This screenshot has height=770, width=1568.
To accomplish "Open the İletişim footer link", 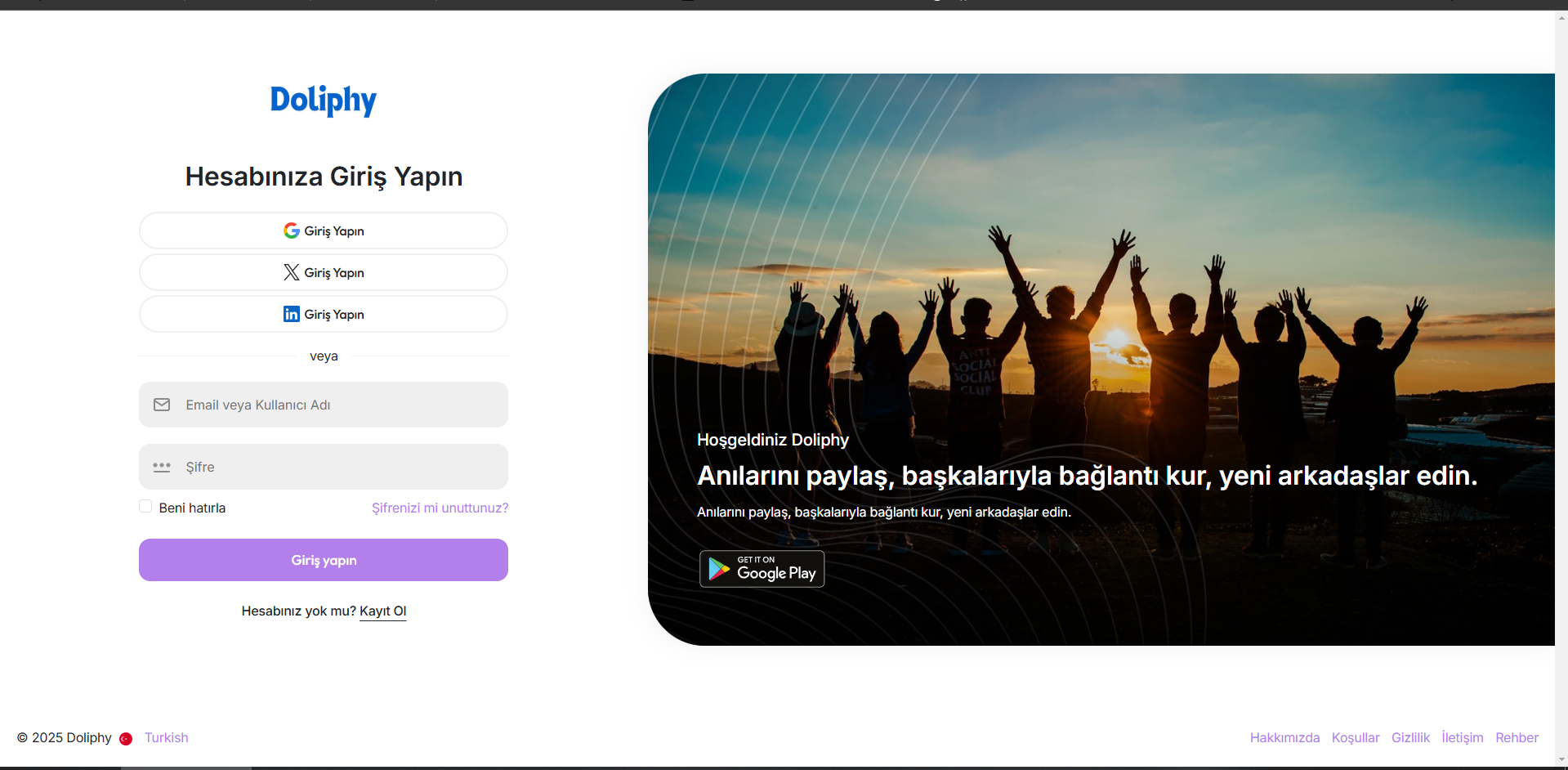I will tap(1463, 737).
